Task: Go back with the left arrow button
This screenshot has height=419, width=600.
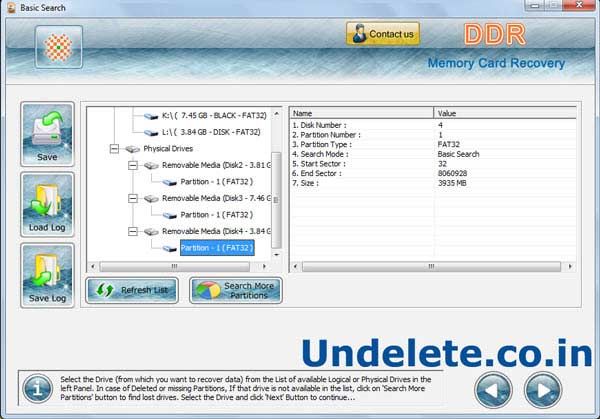Action: point(493,390)
